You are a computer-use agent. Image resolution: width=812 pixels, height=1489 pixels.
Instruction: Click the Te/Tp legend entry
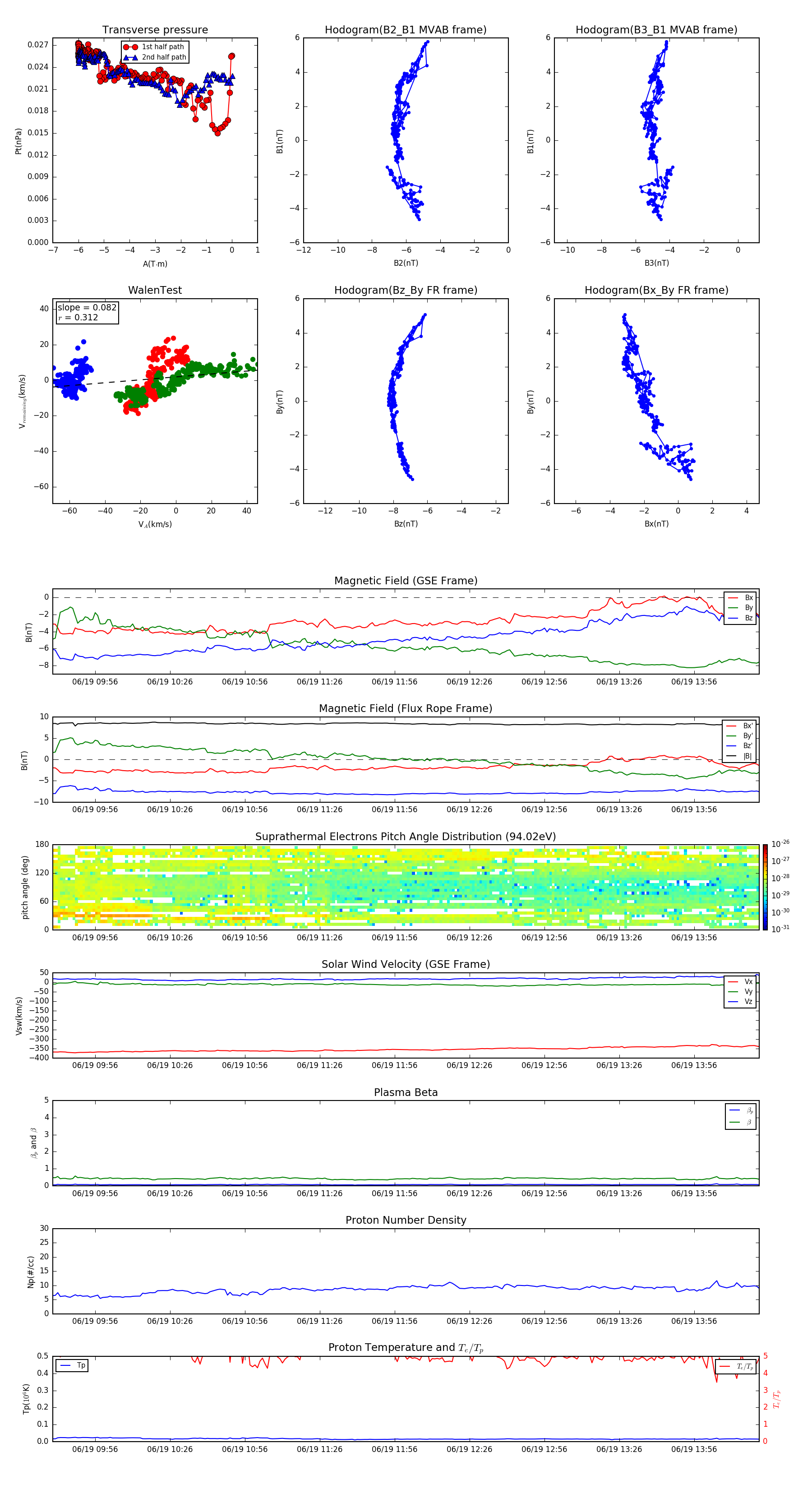click(x=736, y=1366)
